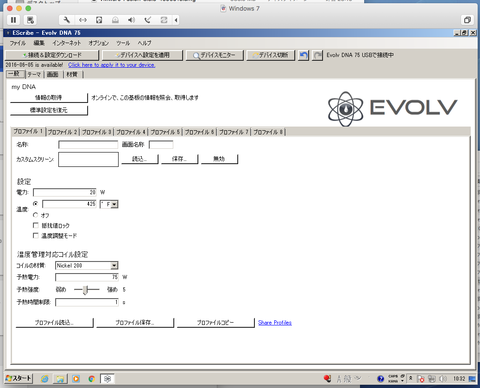Click the VMware single-window view icon
This screenshot has height=388, width=480.
[x=467, y=20]
